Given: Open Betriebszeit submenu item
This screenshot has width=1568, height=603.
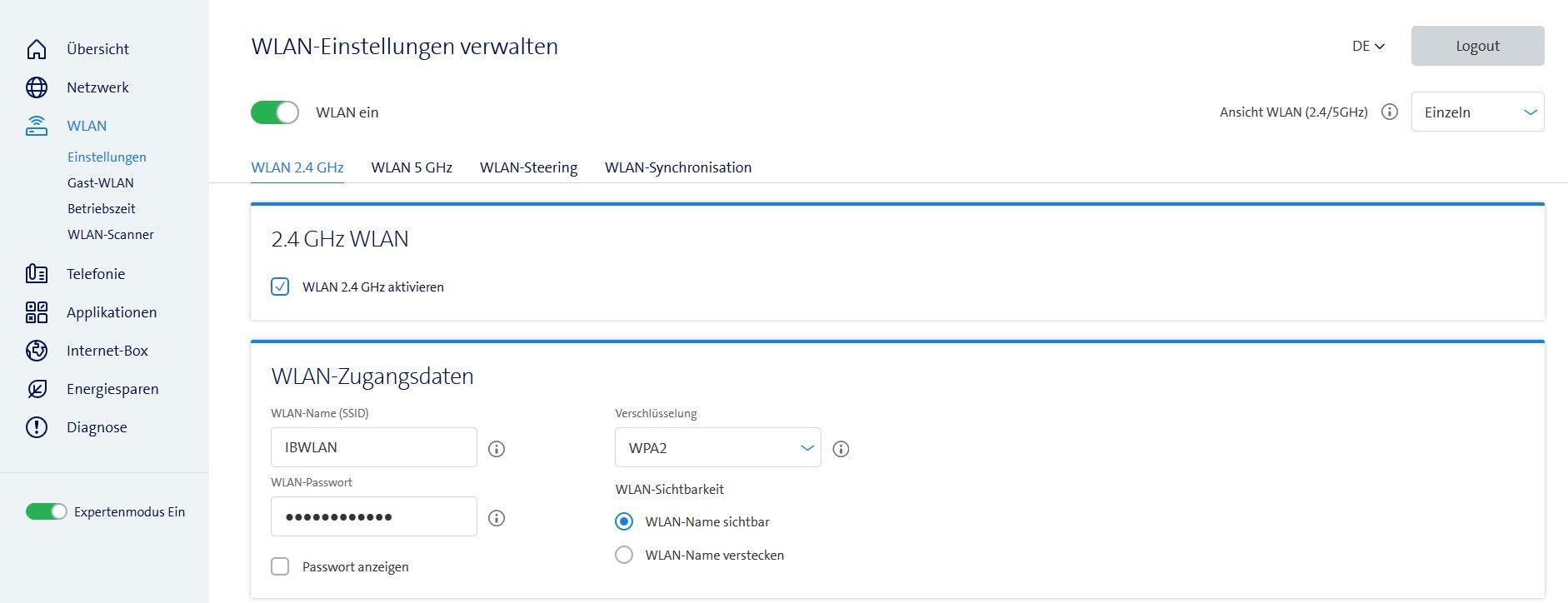Looking at the screenshot, I should tap(102, 208).
